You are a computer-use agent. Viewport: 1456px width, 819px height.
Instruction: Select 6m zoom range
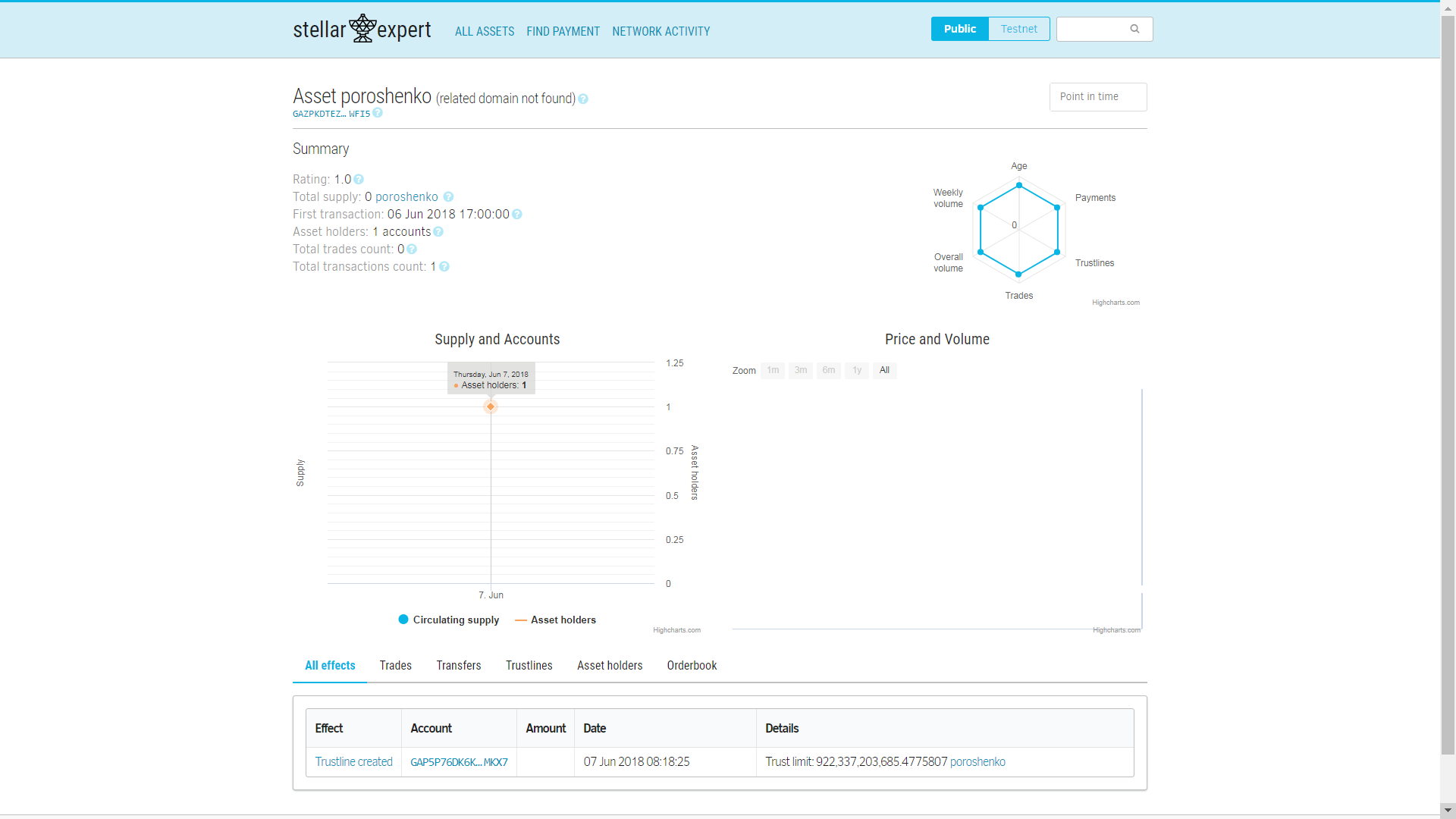[x=829, y=370]
